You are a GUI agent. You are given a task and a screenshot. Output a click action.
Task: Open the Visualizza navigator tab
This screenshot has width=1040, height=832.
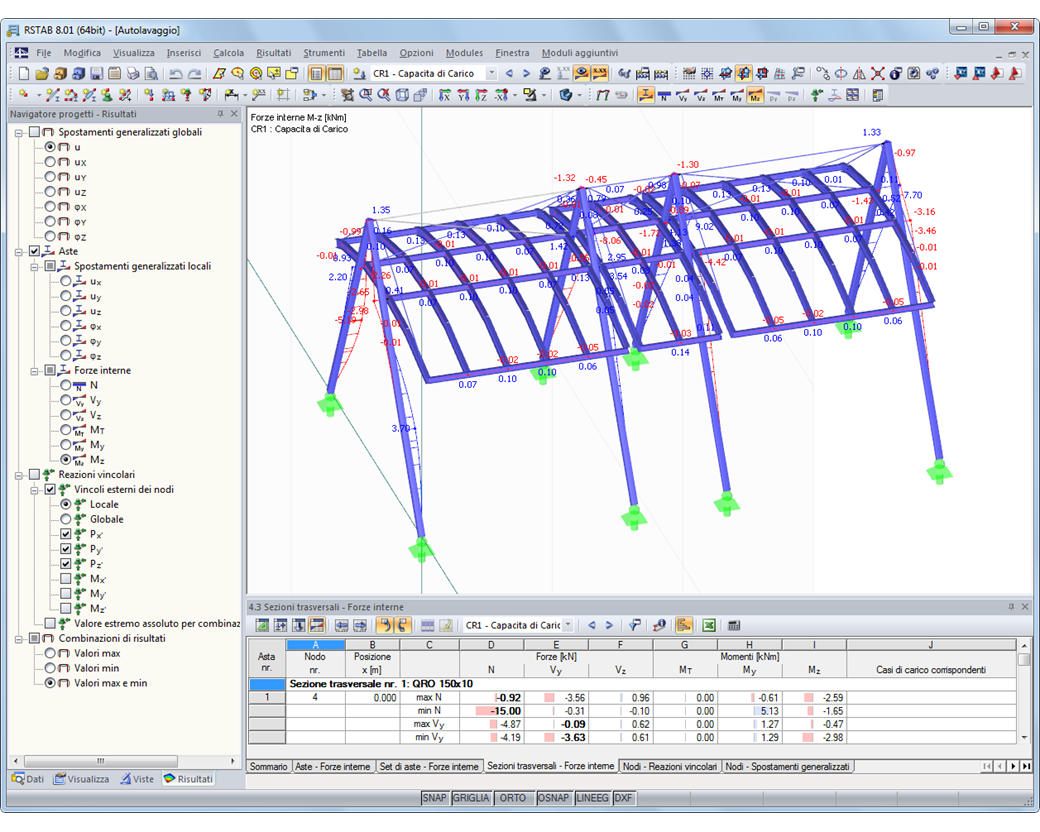(x=82, y=779)
